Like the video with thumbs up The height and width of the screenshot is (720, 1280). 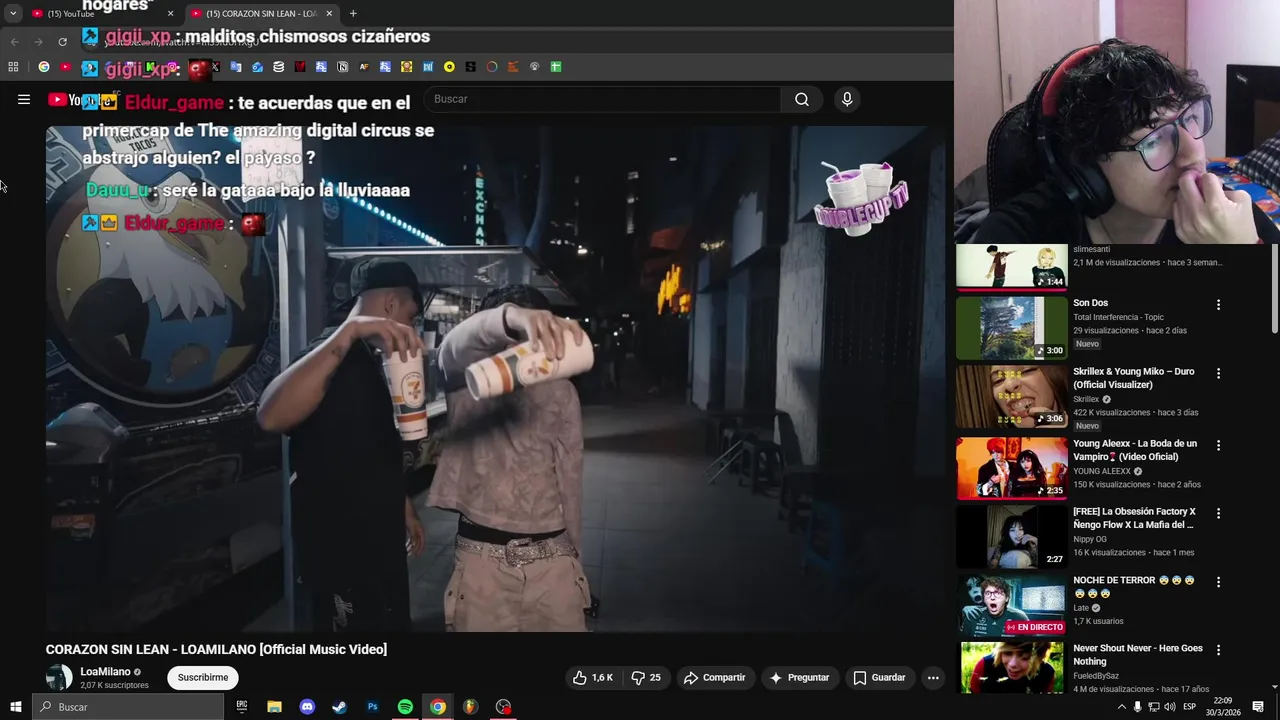tap(593, 678)
